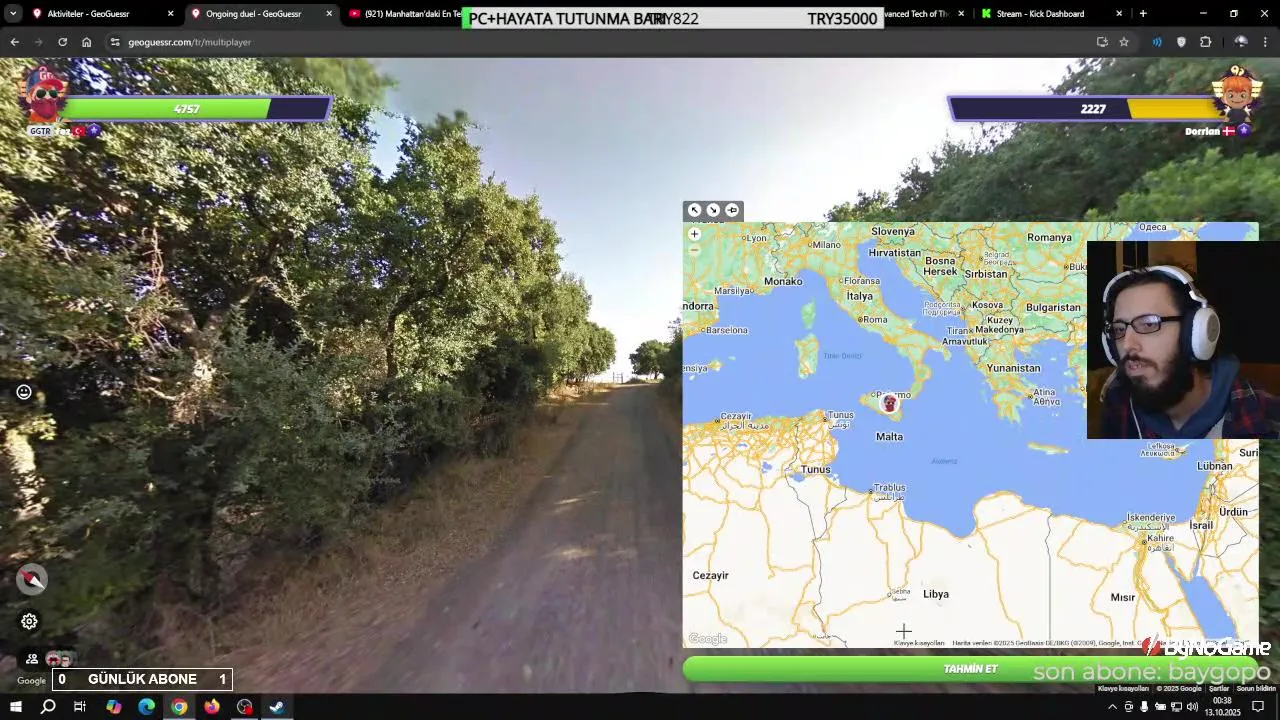Image resolution: width=1280 pixels, height=720 pixels.
Task: Open Windows taskbar search
Action: [47, 707]
